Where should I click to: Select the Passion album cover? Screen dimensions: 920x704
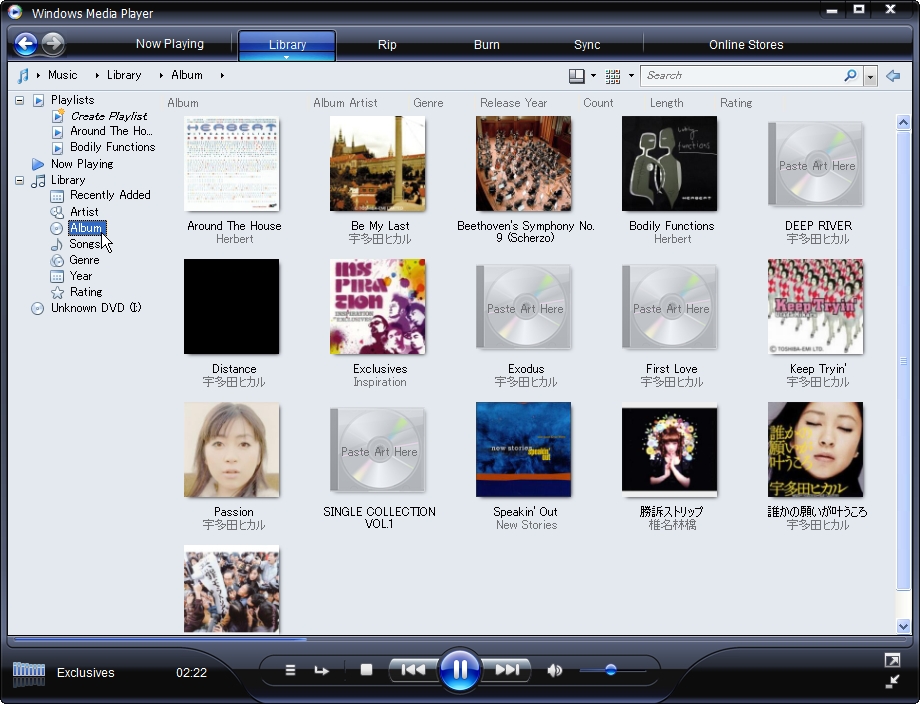pos(232,450)
